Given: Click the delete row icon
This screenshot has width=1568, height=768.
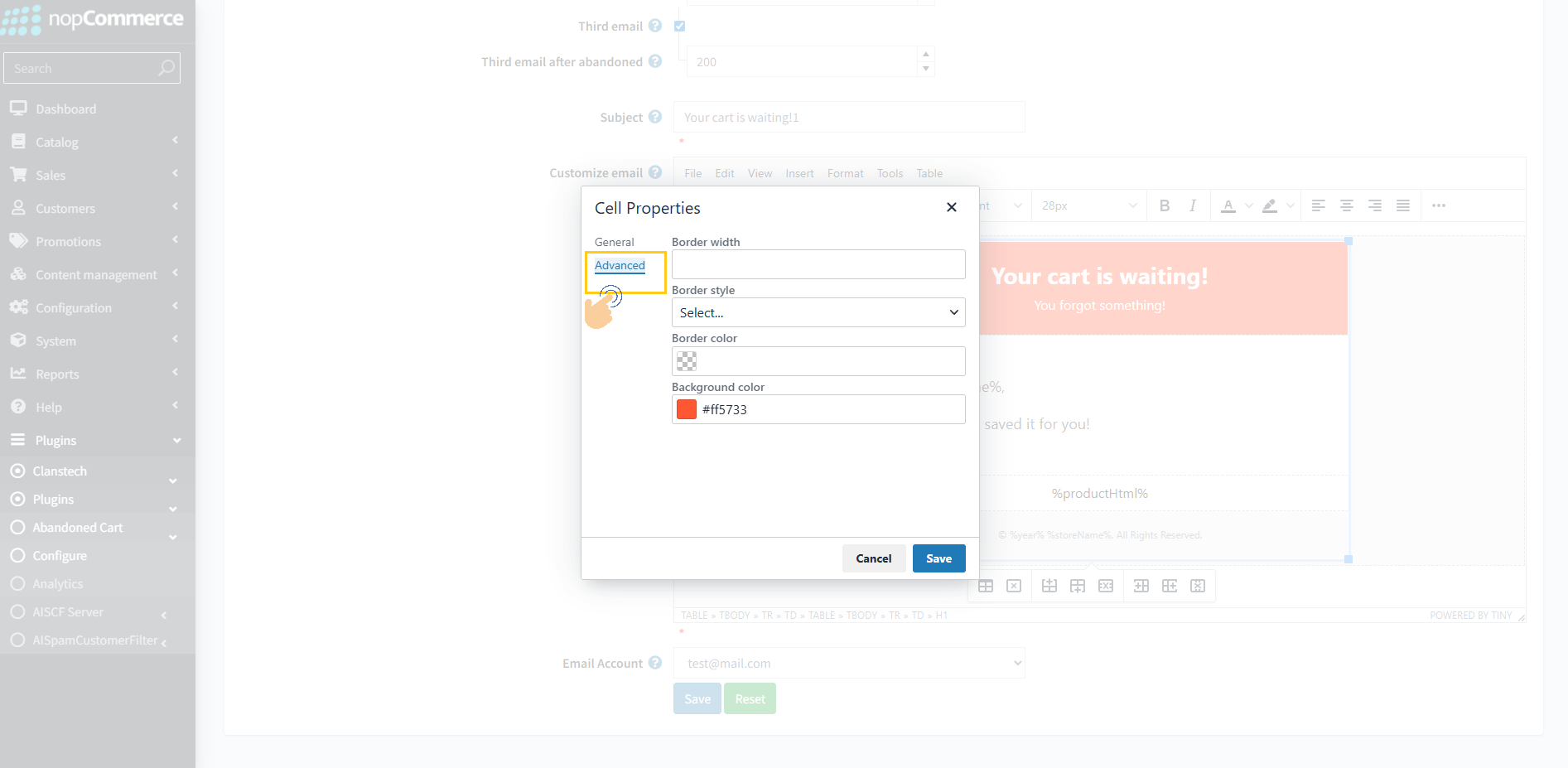Looking at the screenshot, I should pos(1106,586).
